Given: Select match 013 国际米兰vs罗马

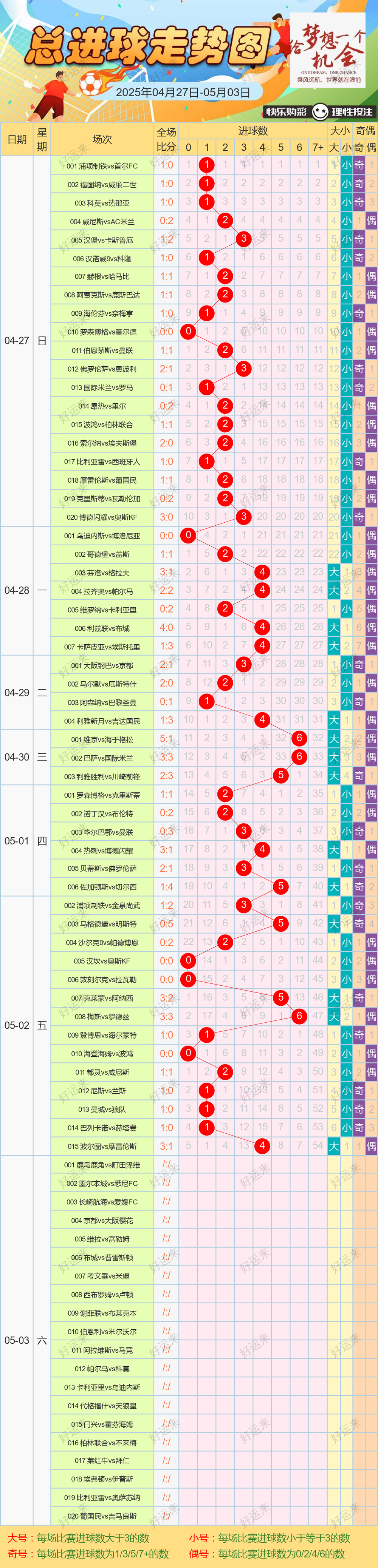Looking at the screenshot, I should [x=102, y=388].
